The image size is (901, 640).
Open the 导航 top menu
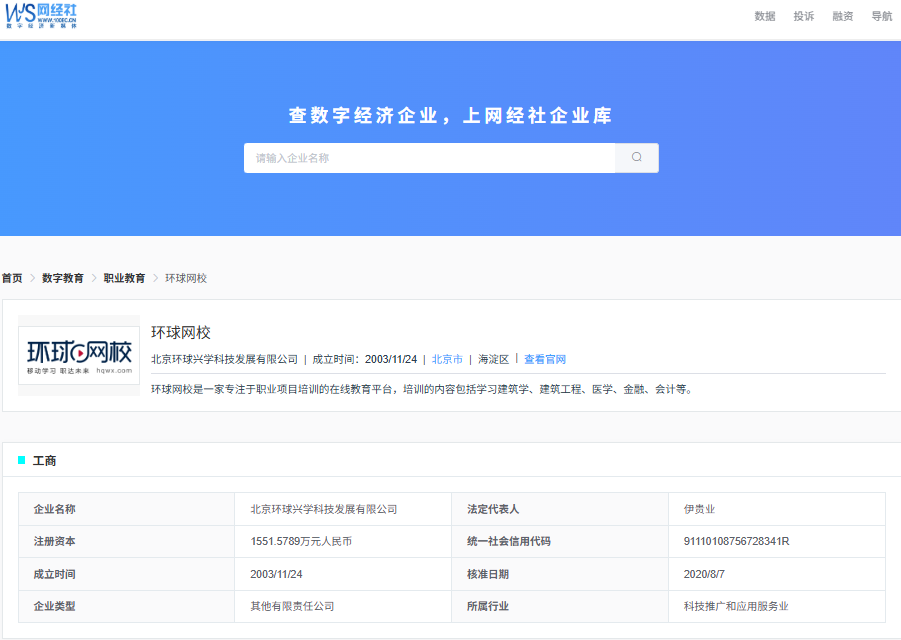coord(882,16)
